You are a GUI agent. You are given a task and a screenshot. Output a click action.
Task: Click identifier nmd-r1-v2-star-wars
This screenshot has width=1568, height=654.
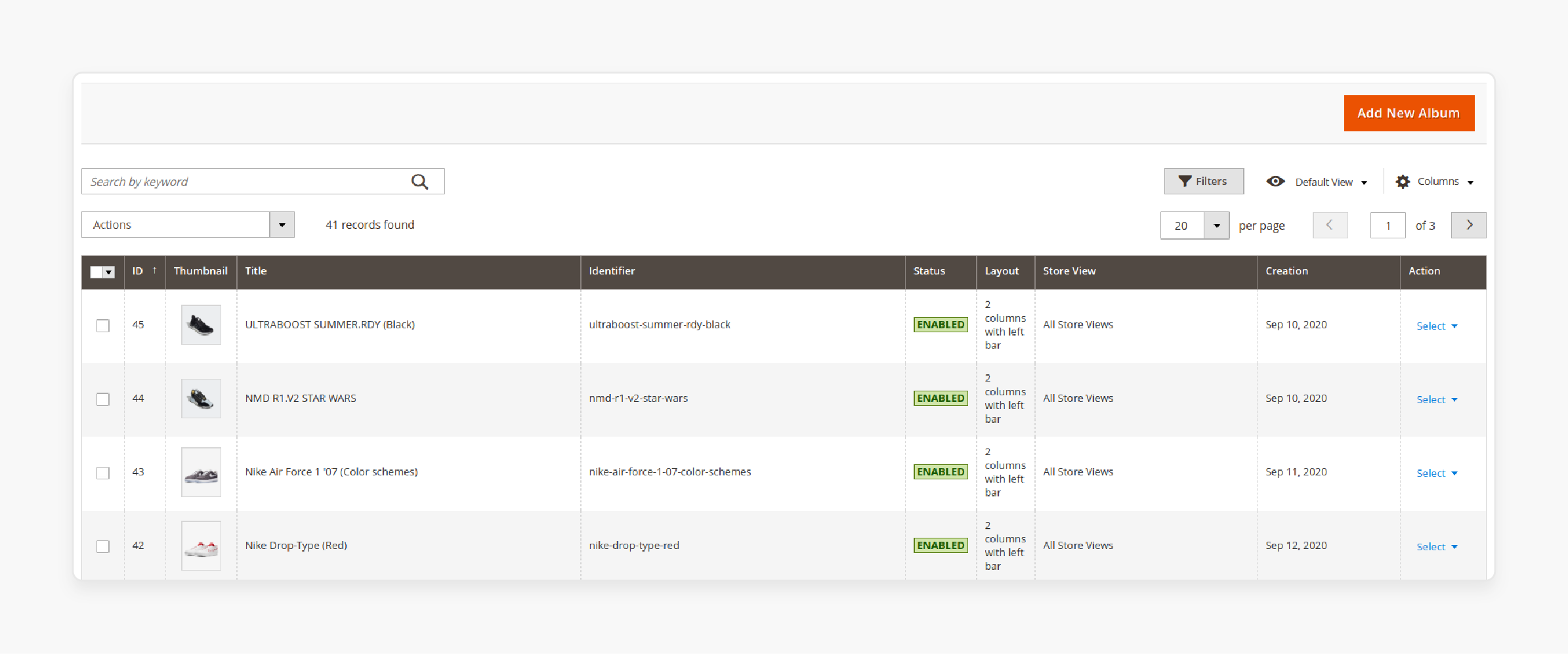coord(639,399)
